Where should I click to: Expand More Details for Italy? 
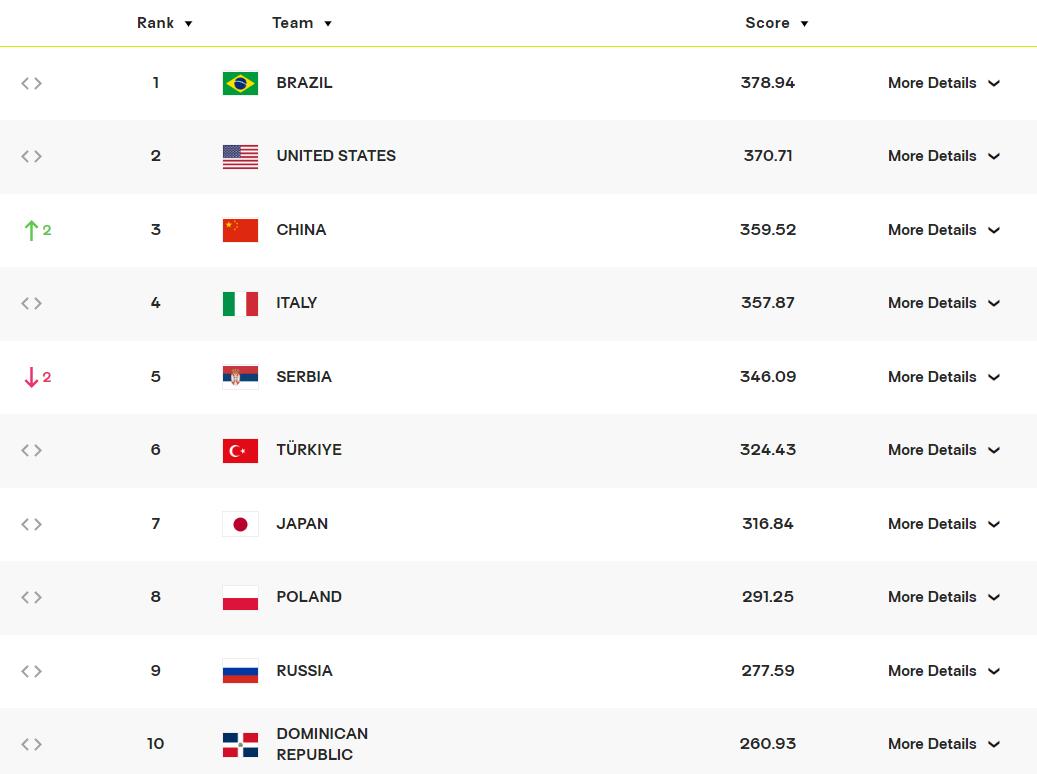[943, 303]
